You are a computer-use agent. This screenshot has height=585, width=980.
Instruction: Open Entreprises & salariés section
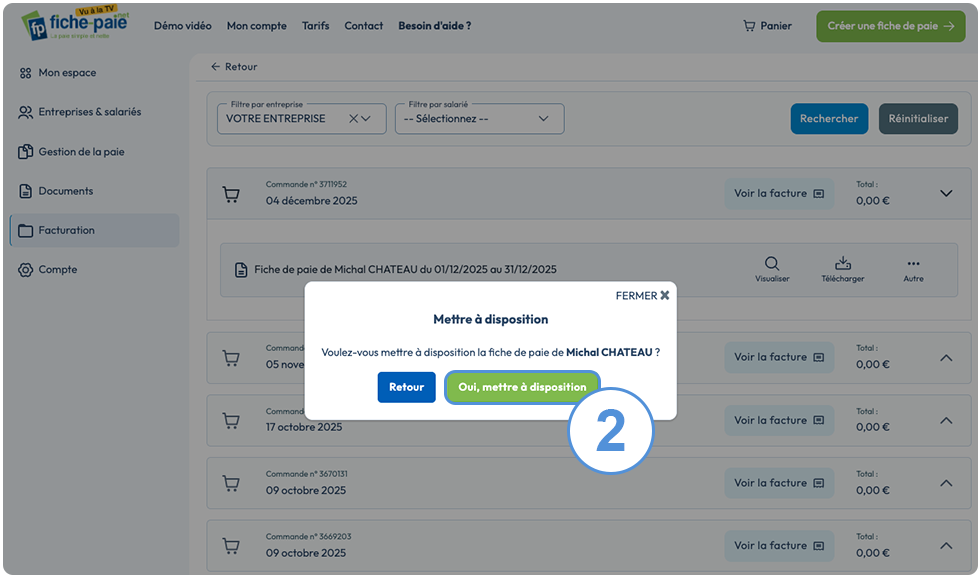tap(80, 112)
